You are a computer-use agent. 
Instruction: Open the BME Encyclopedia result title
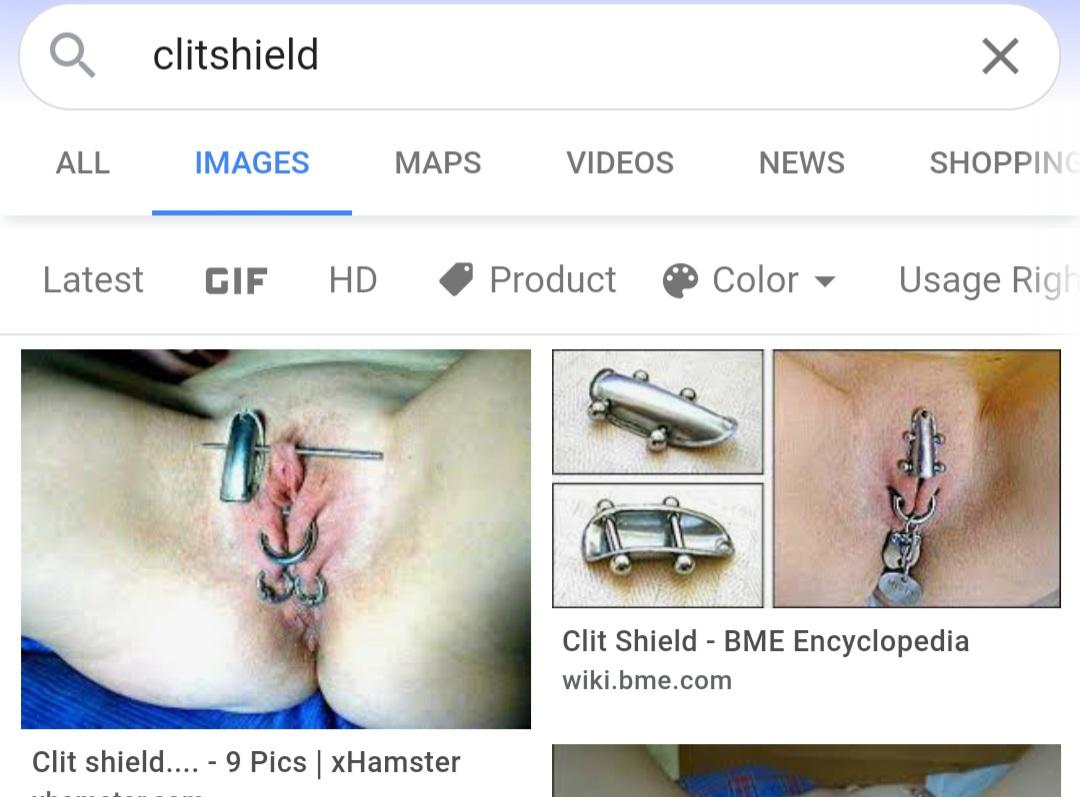pyautogui.click(x=766, y=641)
